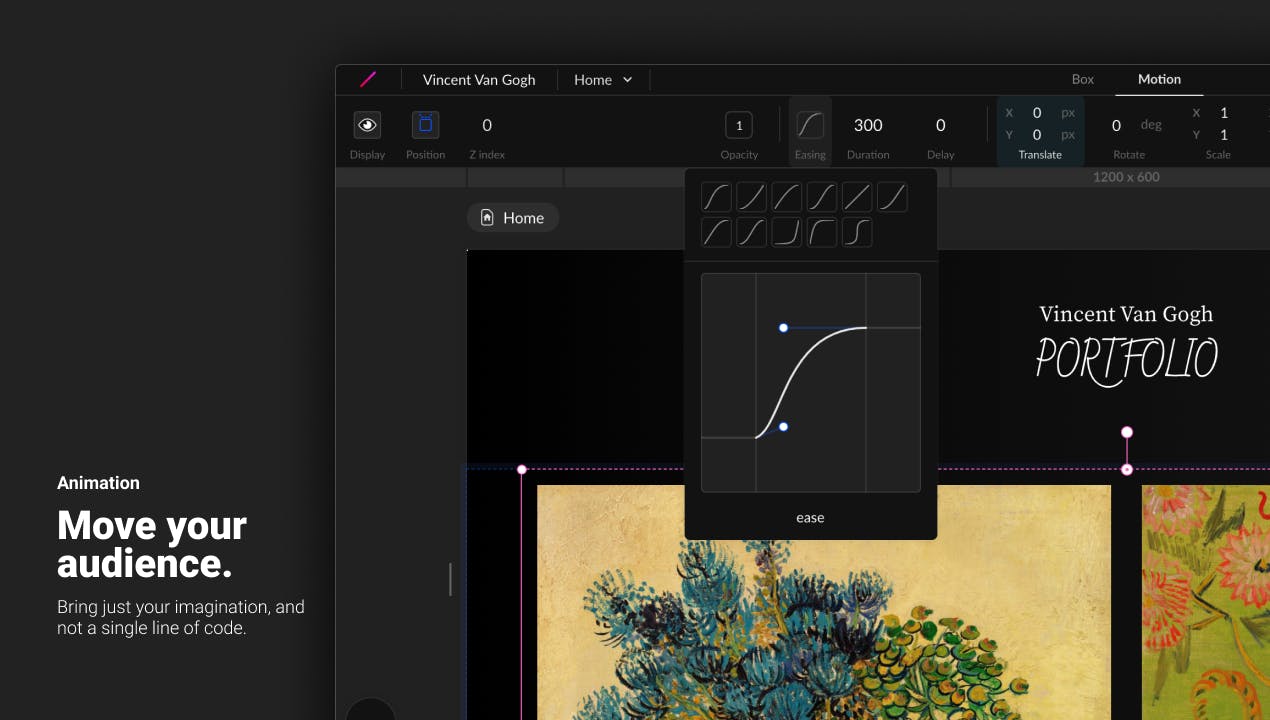Click the blue flowers painting thumbnail
Viewport: 1270px width, 720px height.
click(x=824, y=602)
